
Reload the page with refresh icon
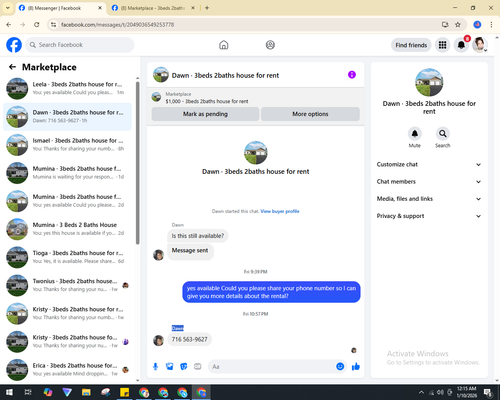[37, 25]
